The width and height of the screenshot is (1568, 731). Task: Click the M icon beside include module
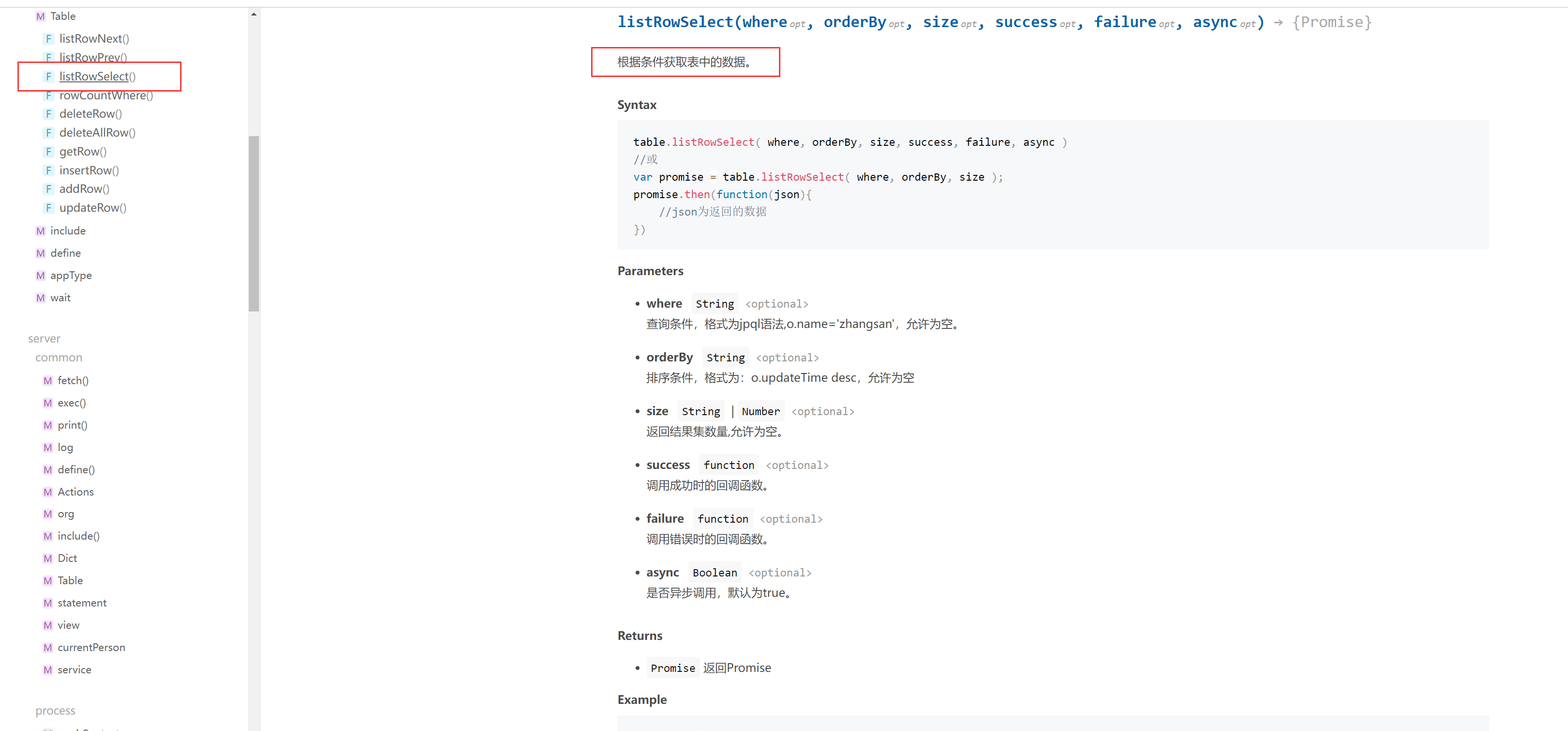click(x=40, y=231)
